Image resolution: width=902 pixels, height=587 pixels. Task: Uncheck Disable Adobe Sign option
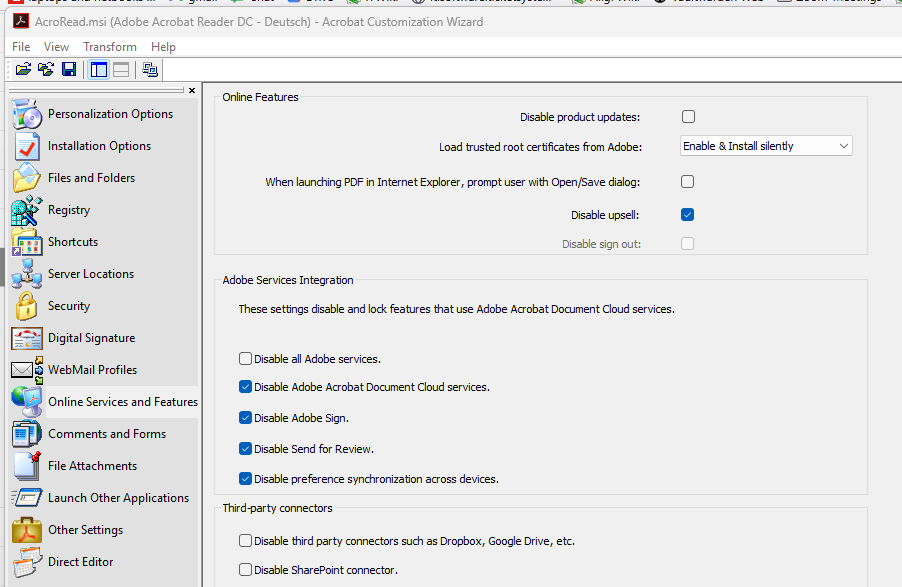pyautogui.click(x=246, y=418)
